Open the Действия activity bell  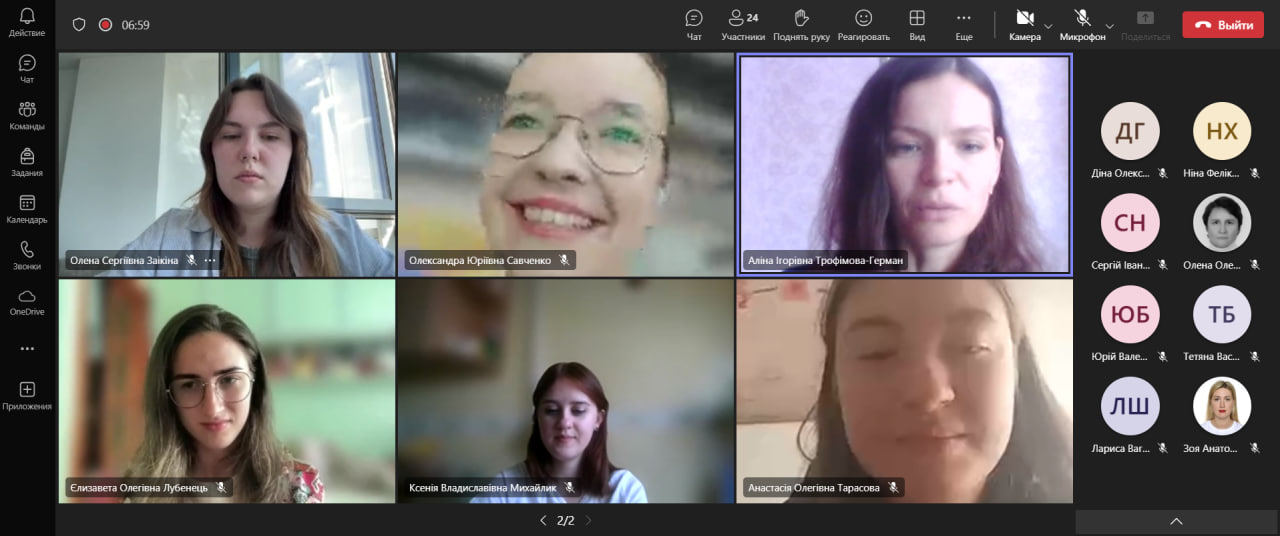pos(27,22)
